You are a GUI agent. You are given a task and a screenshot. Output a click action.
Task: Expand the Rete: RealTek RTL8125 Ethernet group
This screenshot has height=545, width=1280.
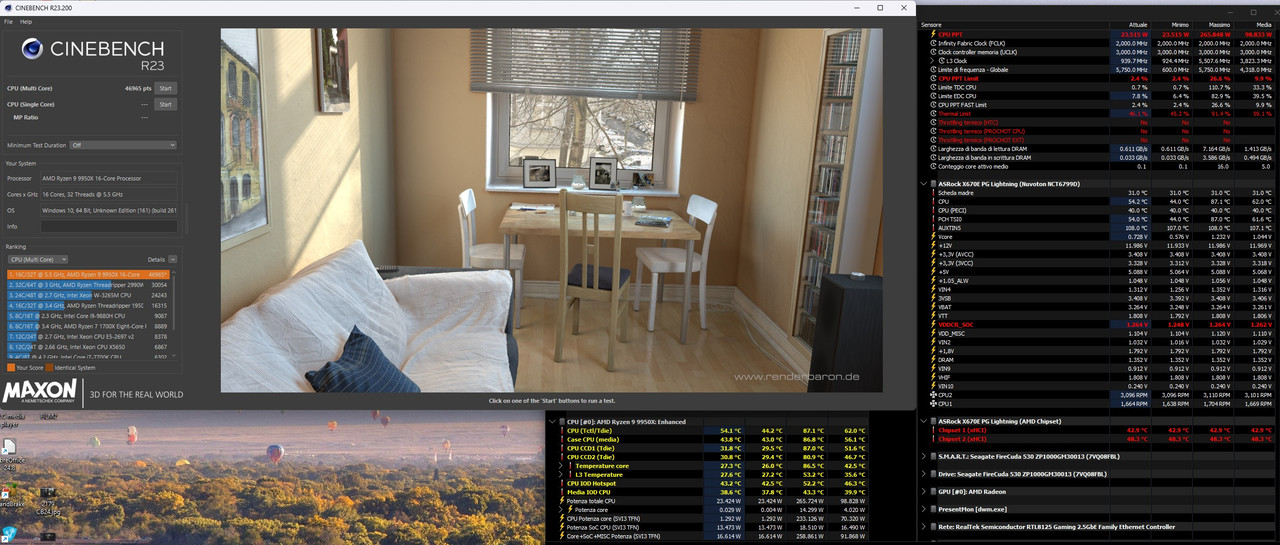tap(923, 527)
